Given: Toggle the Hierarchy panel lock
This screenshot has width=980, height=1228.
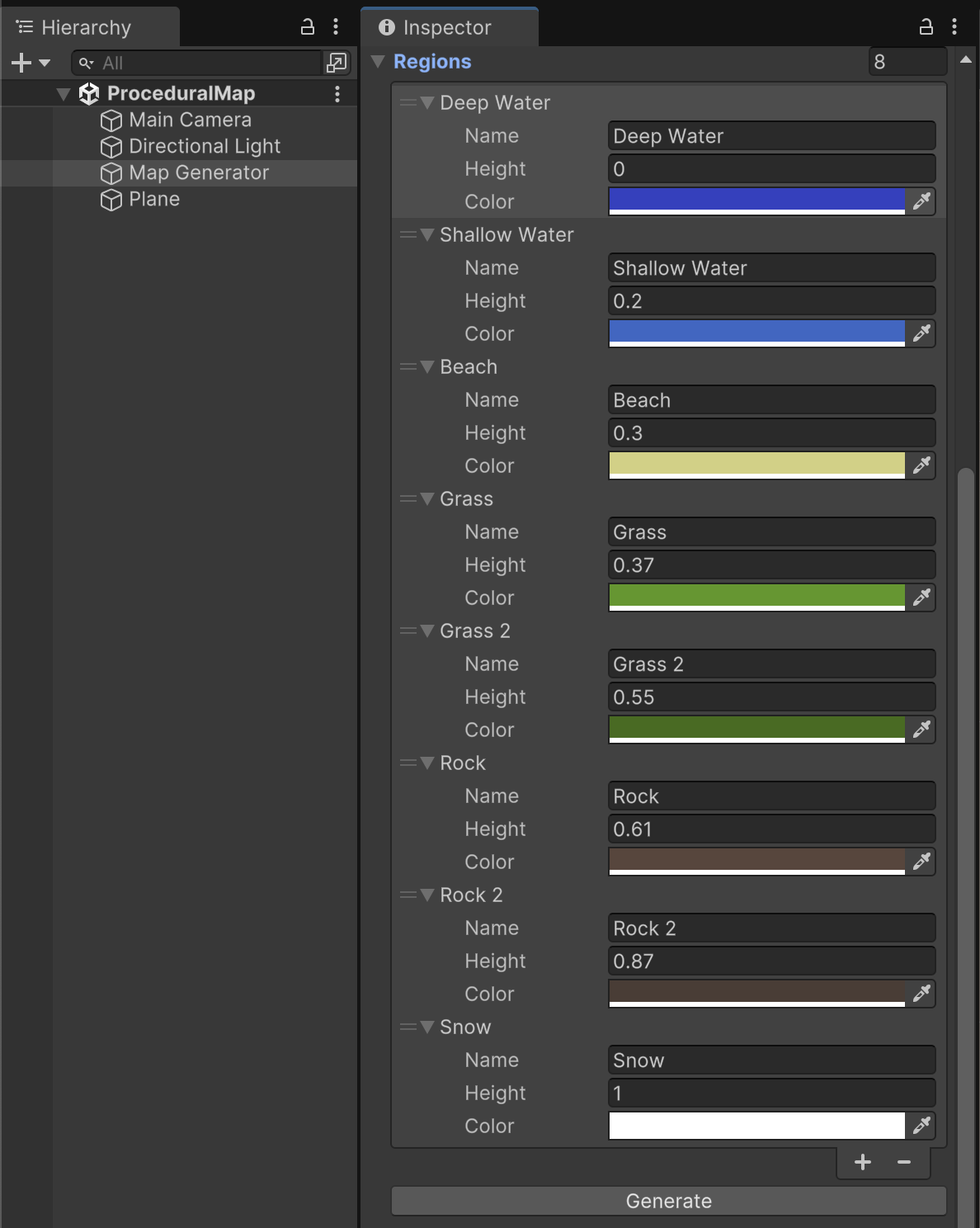Looking at the screenshot, I should (x=308, y=26).
